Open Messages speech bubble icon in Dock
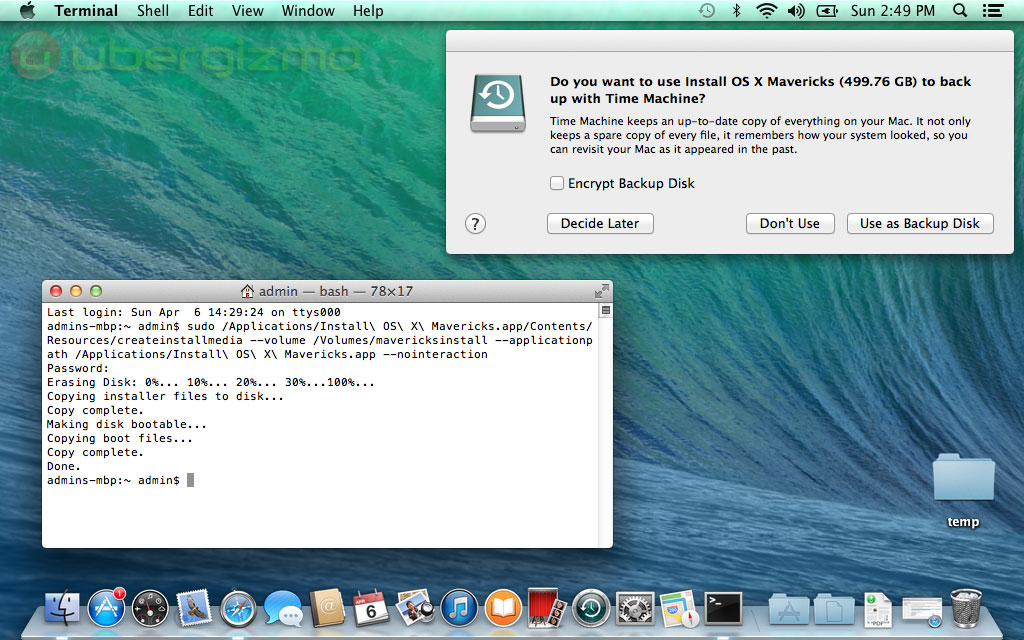 click(x=283, y=609)
